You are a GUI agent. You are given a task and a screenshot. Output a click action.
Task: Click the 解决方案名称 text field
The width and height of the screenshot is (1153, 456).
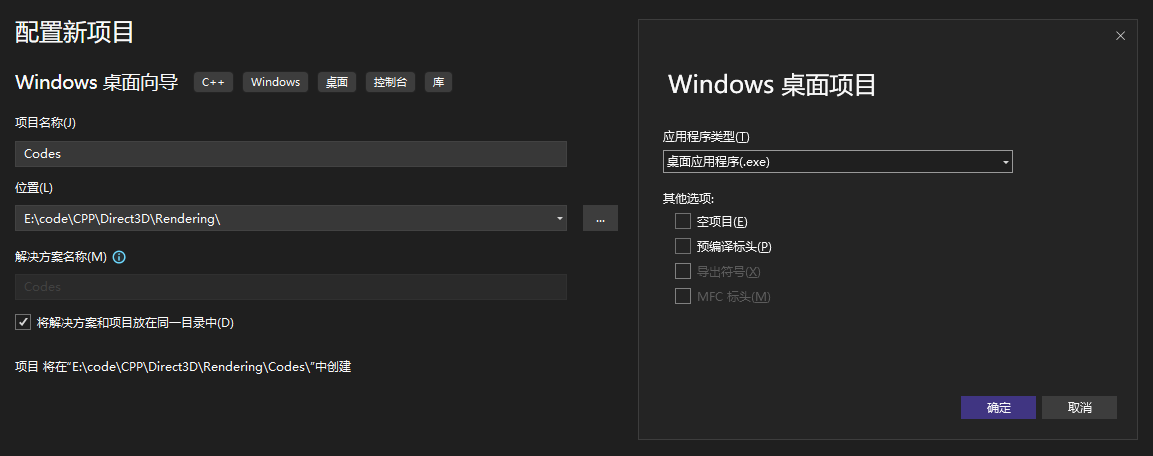(290, 287)
